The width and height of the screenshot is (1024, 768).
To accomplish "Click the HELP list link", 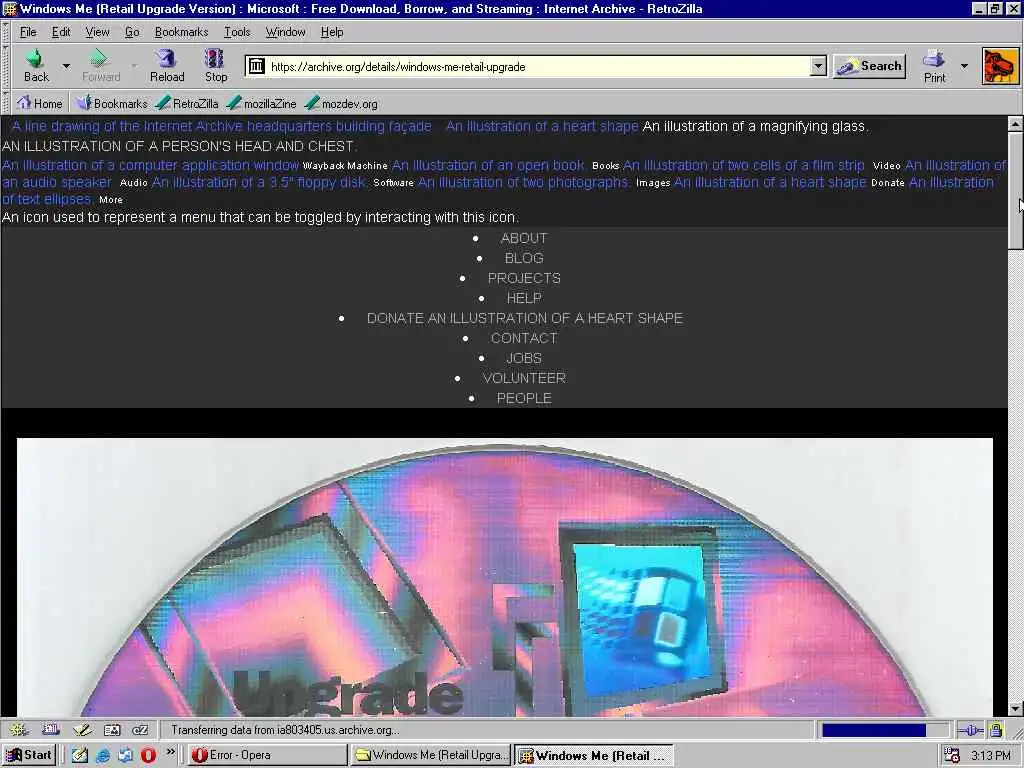I will (x=524, y=298).
